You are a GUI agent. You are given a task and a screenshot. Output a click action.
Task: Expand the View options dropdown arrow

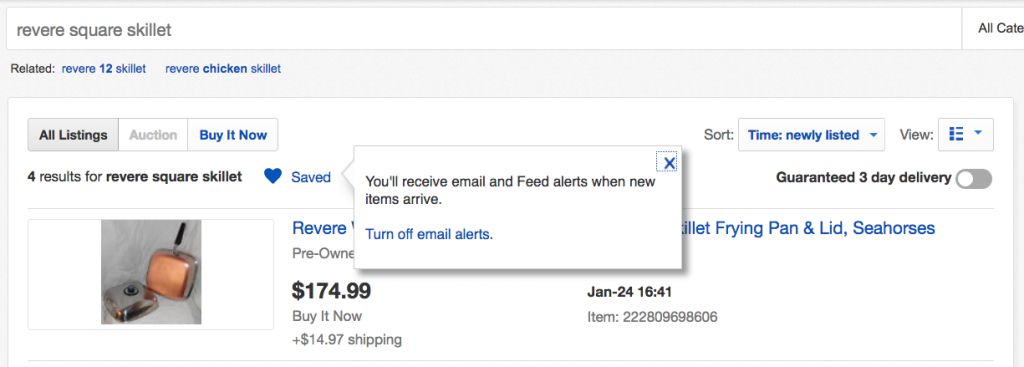[978, 133]
